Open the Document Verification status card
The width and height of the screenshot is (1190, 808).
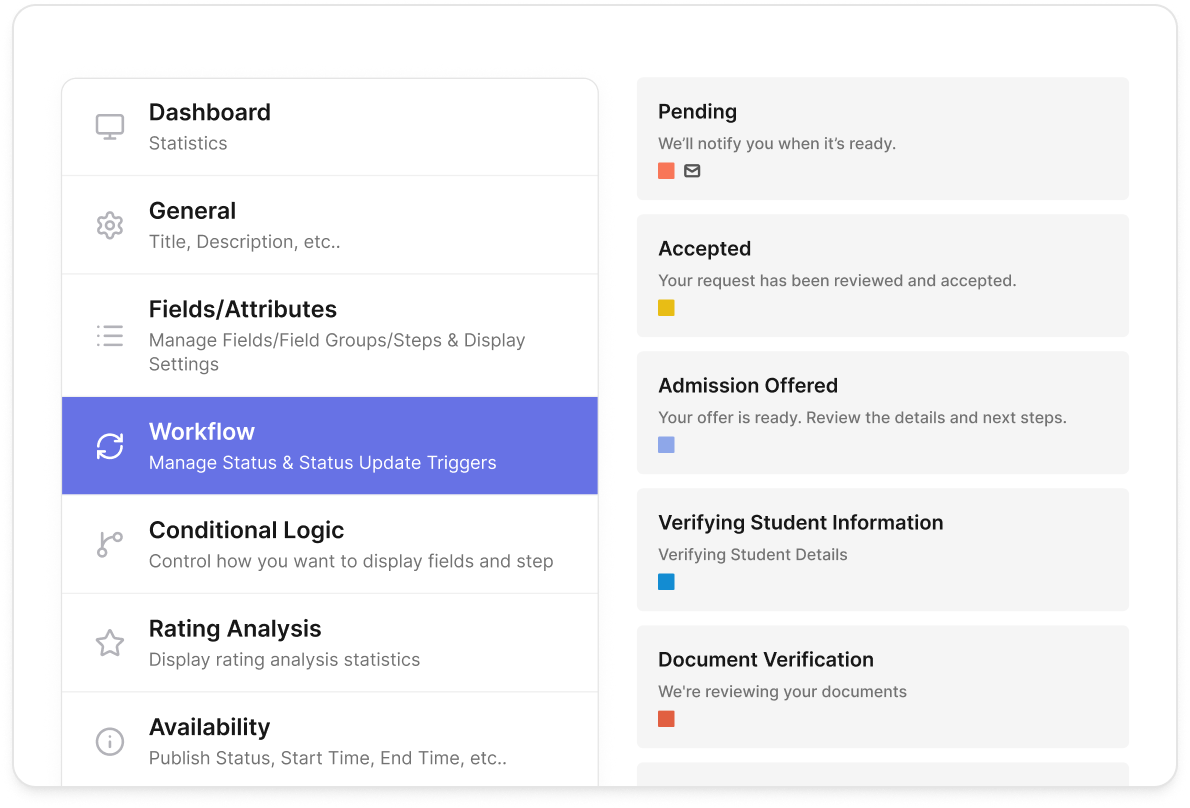pyautogui.click(x=883, y=687)
